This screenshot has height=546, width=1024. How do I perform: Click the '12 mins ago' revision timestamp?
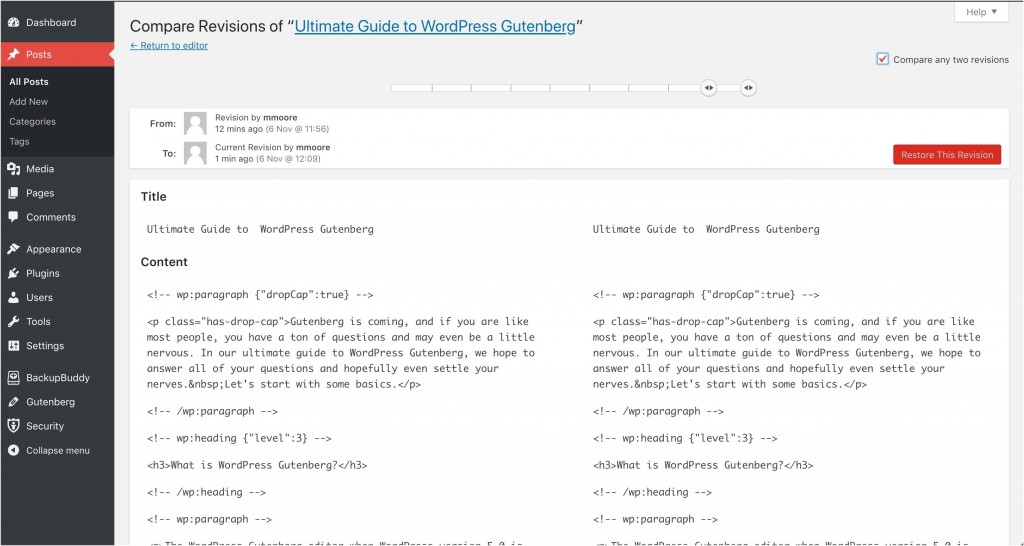tap(239, 129)
